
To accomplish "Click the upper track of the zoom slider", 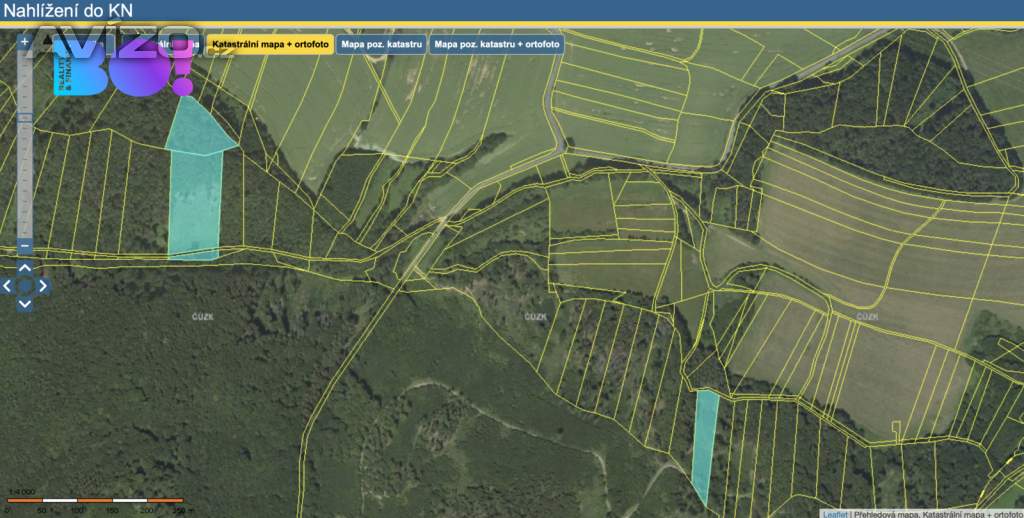I will pos(25,80).
